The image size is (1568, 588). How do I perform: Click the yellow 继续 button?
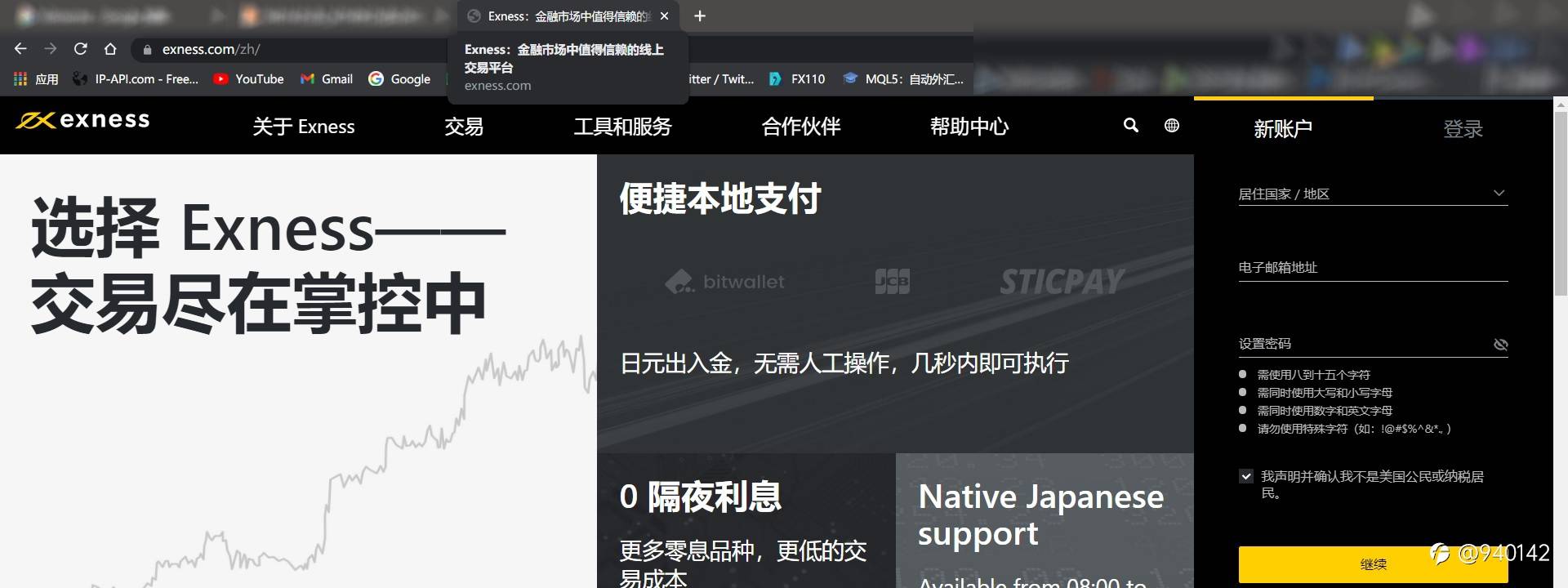1373,564
